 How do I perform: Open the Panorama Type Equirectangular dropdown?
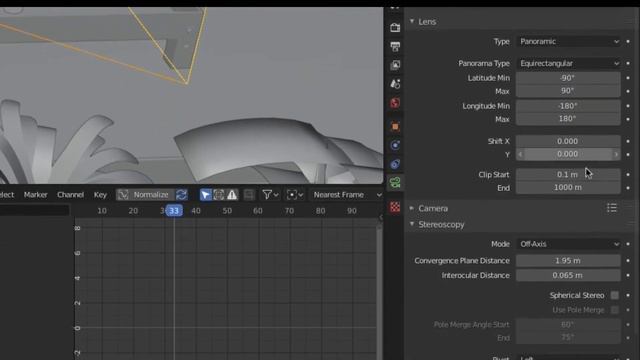(x=568, y=63)
